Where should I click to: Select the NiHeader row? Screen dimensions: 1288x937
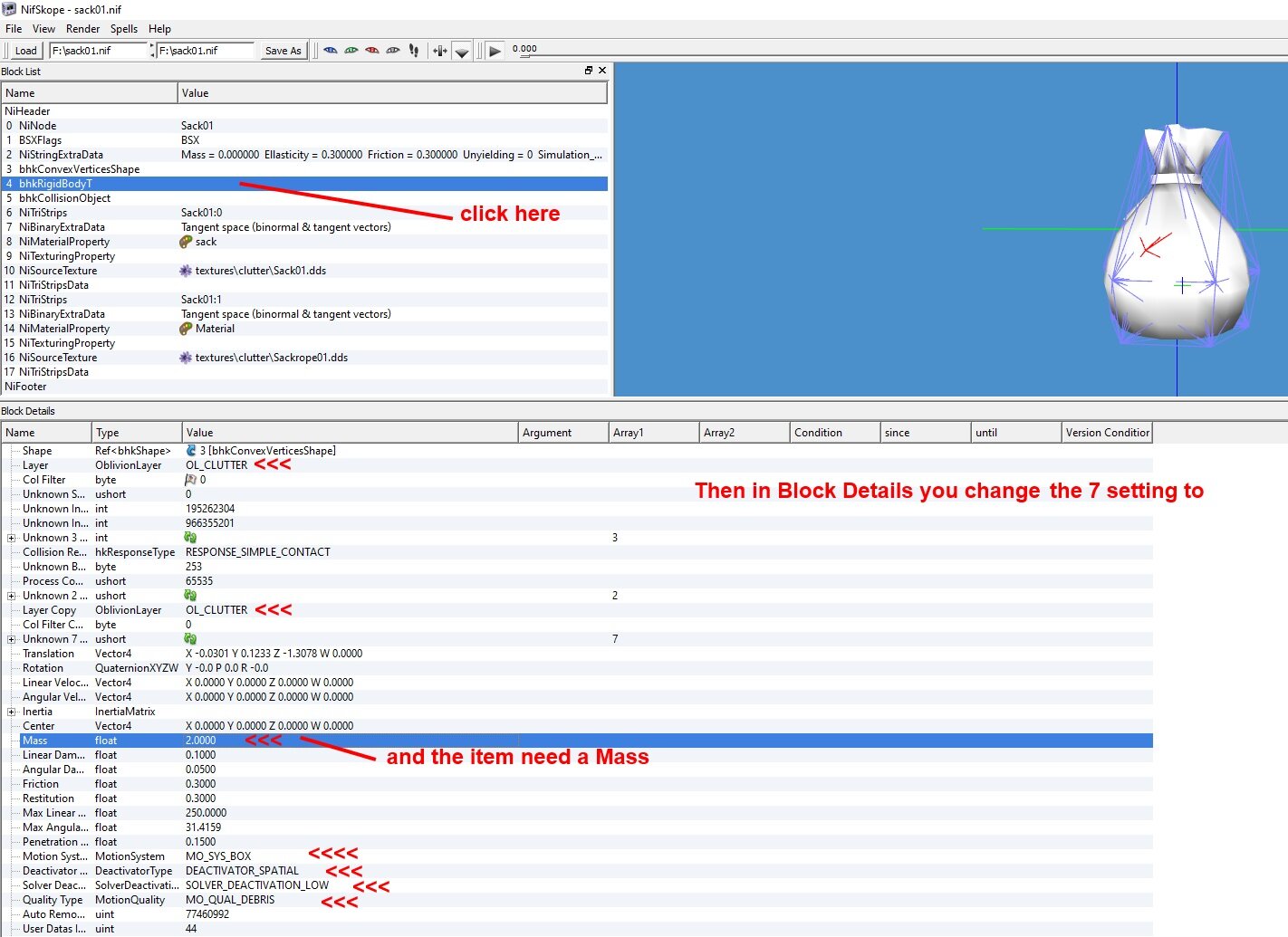pos(304,111)
